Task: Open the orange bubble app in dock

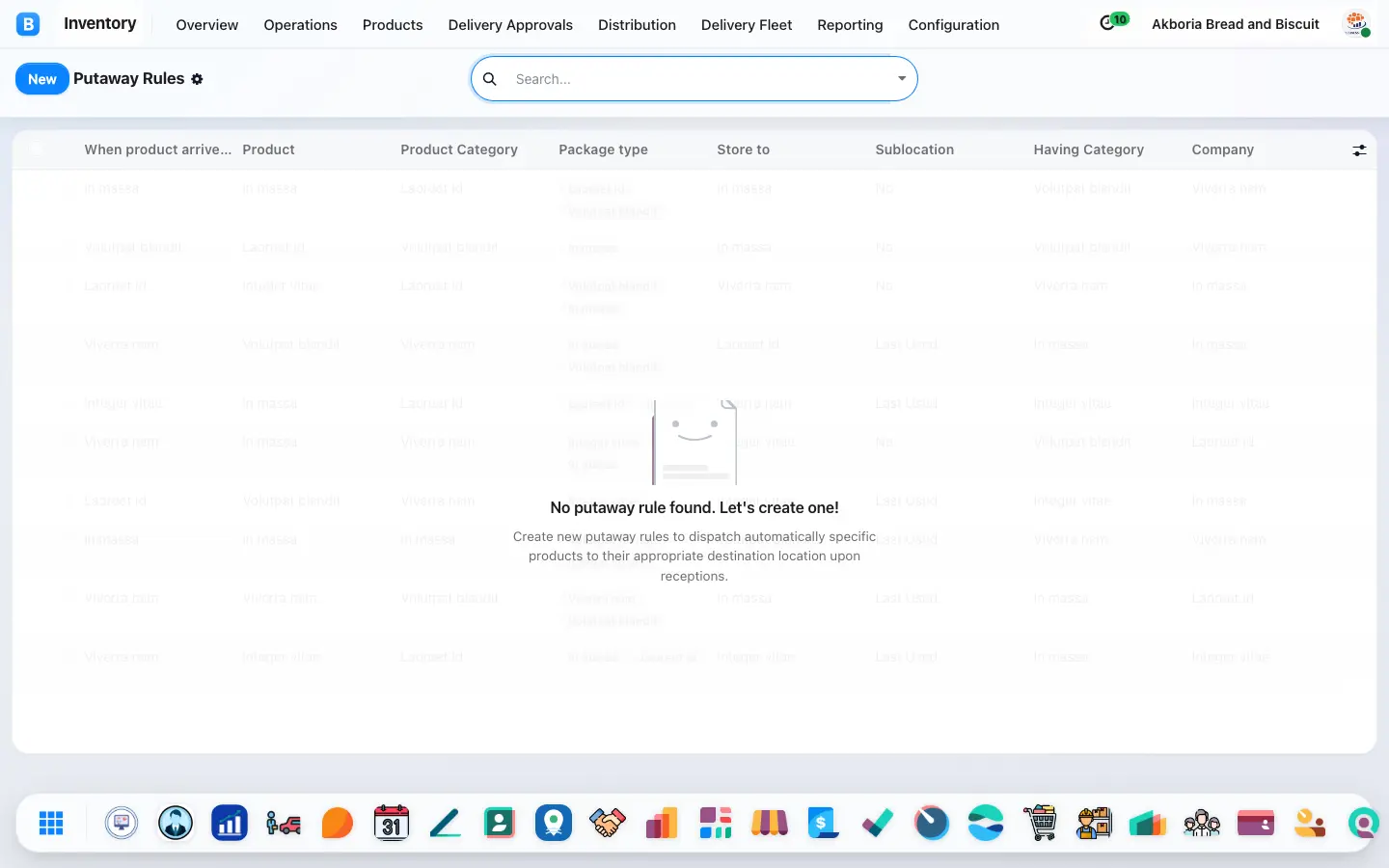Action: click(x=338, y=823)
